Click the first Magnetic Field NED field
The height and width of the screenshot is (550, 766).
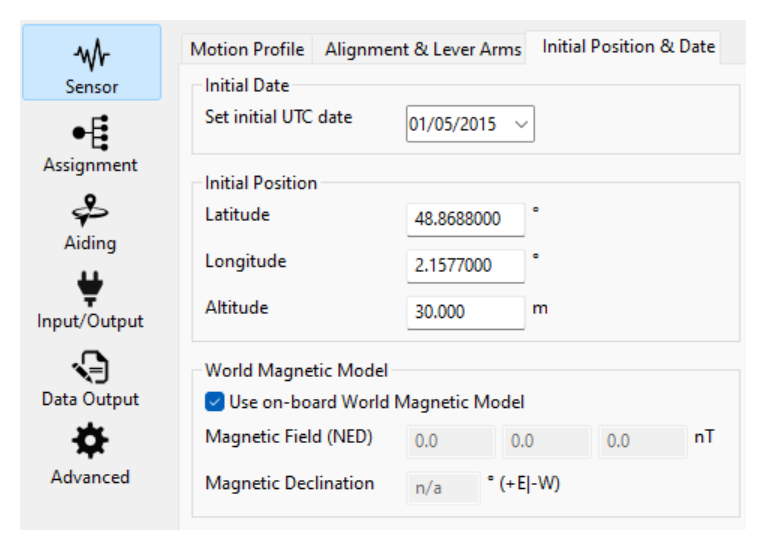[x=450, y=442]
